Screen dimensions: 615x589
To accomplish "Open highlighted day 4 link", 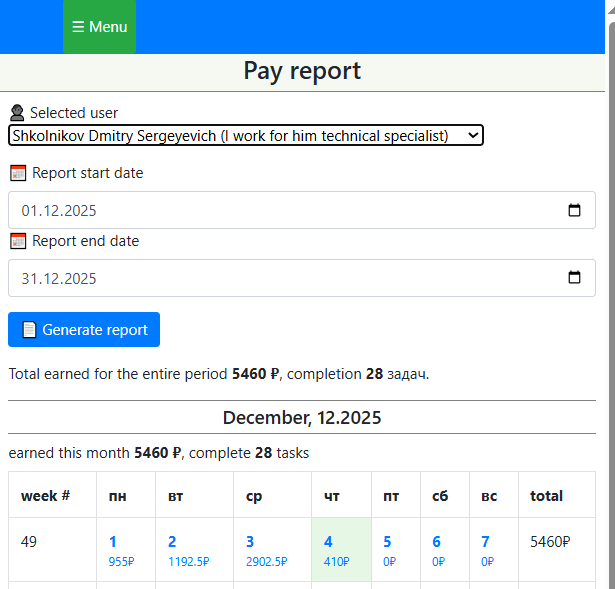I will point(328,542).
